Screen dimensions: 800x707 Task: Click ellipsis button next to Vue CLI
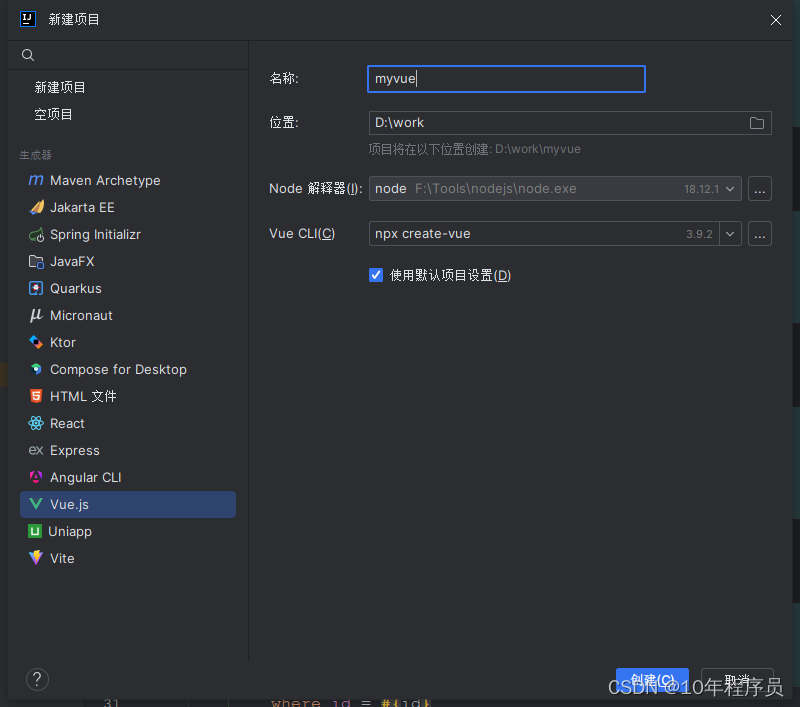click(760, 234)
